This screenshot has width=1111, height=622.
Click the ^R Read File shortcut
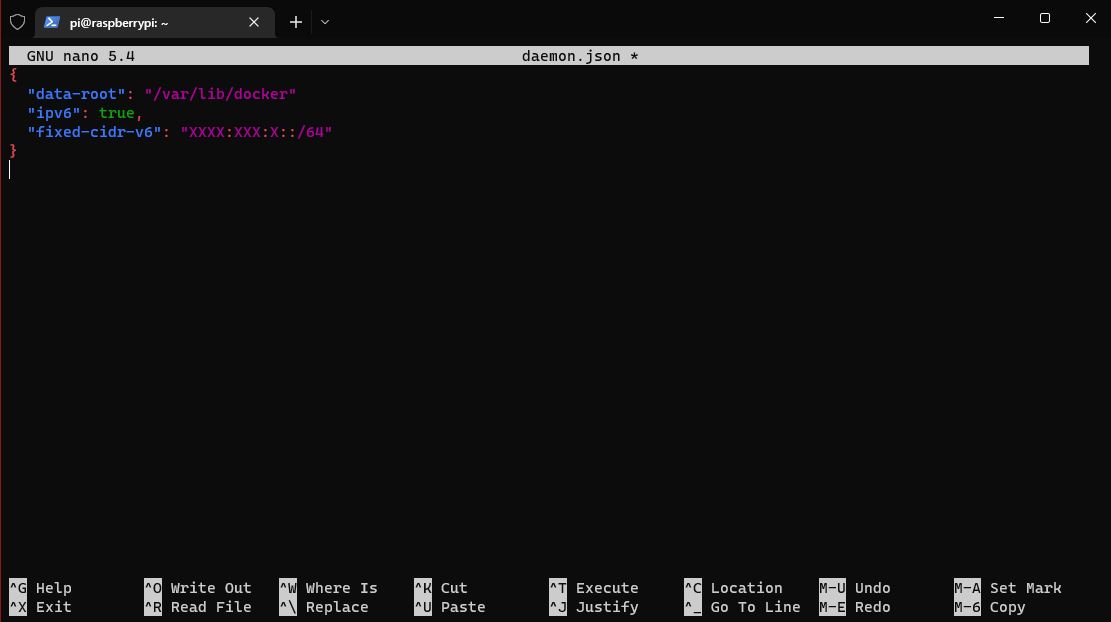click(198, 607)
